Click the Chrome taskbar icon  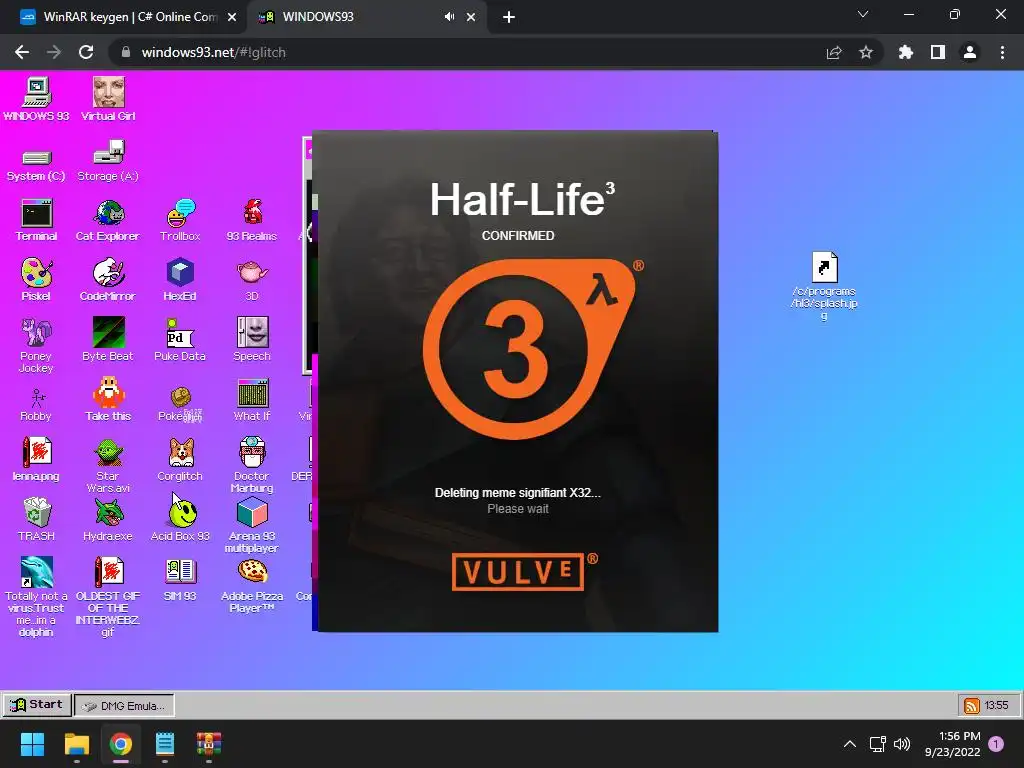121,744
